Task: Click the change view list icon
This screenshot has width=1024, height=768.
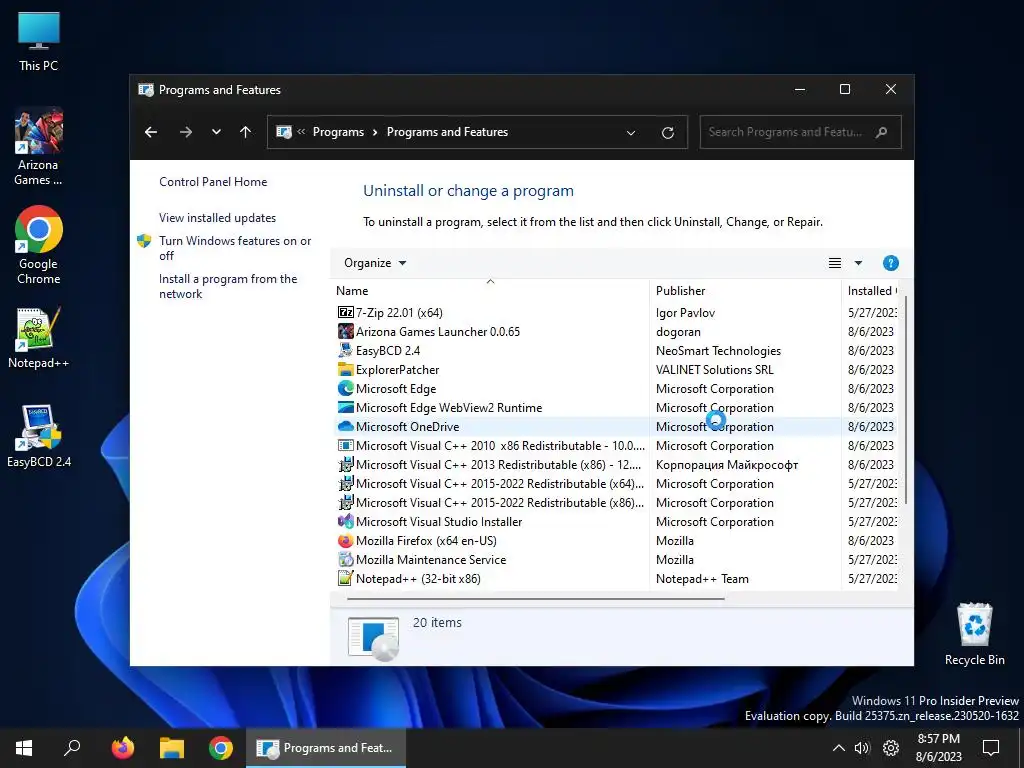Action: pyautogui.click(x=835, y=263)
